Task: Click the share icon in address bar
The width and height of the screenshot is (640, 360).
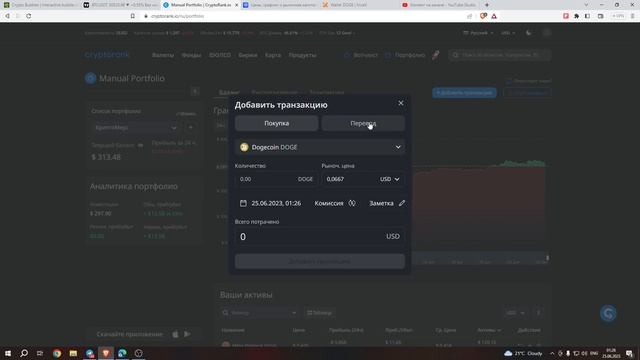Action: (x=469, y=16)
